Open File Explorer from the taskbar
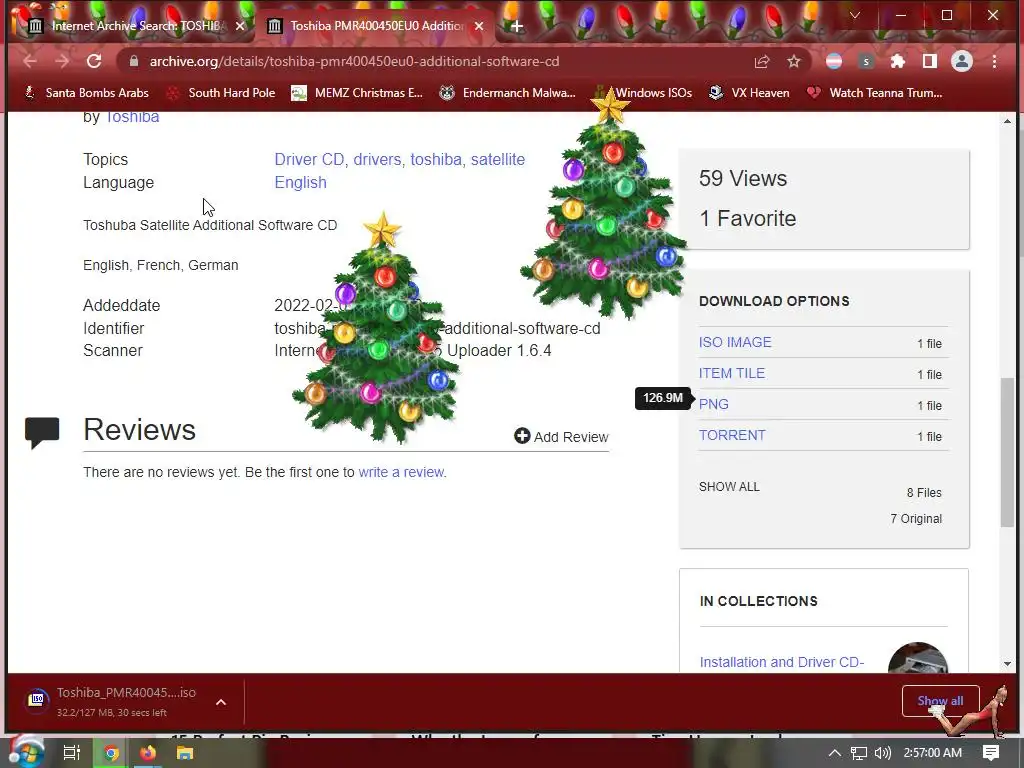The height and width of the screenshot is (768, 1024). 185,753
